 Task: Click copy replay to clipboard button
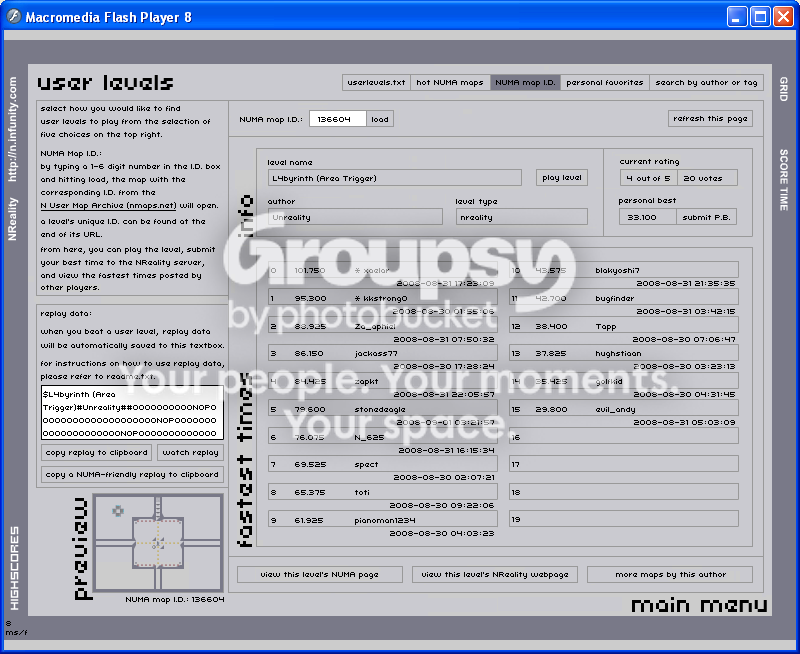pos(96,452)
